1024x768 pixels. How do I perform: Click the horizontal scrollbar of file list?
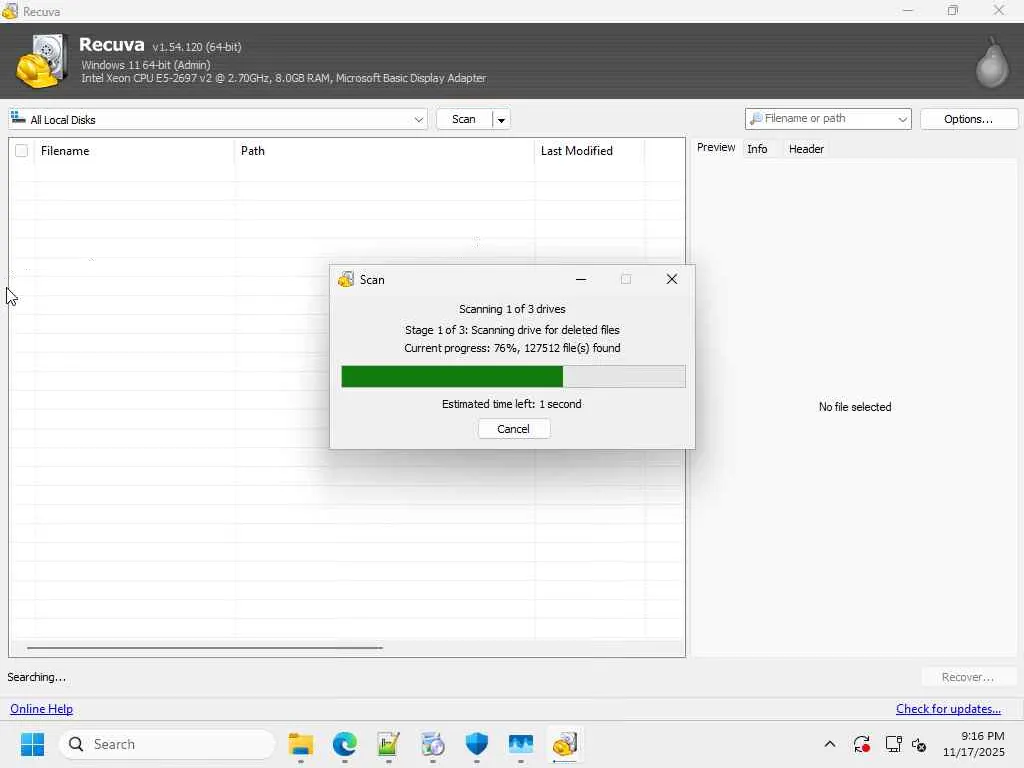[x=204, y=648]
